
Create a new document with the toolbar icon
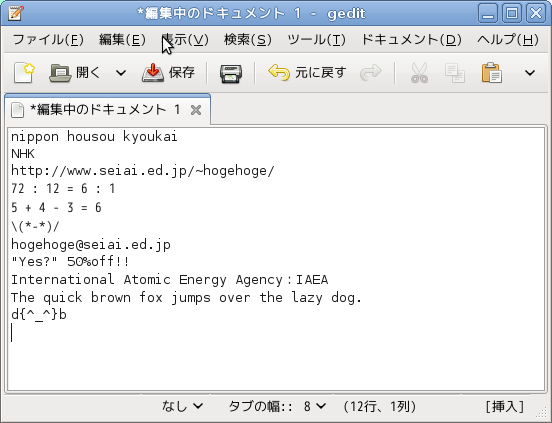coord(24,72)
